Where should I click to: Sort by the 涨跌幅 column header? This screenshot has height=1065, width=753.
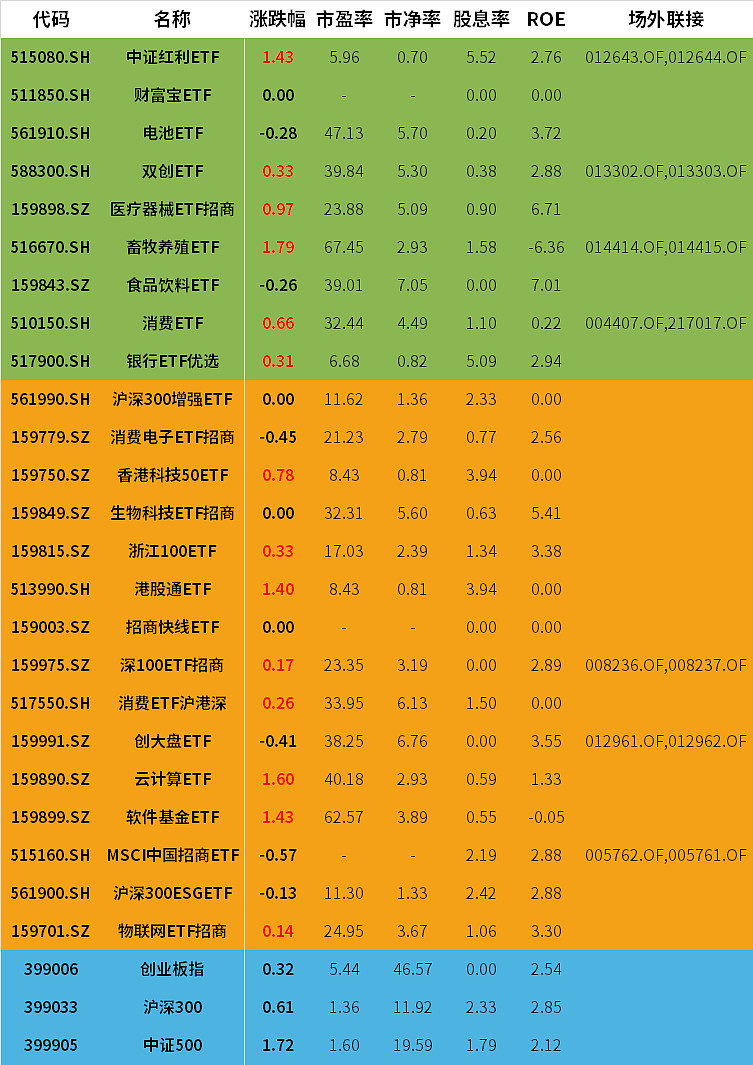coord(277,19)
